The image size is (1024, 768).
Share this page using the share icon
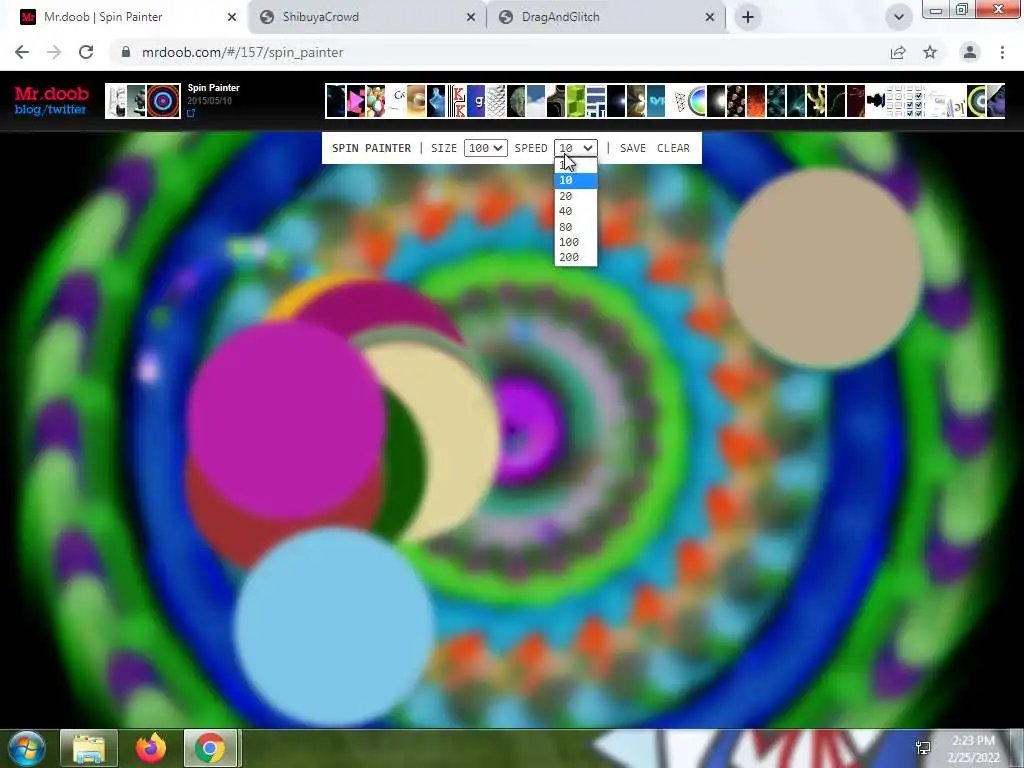coord(898,52)
